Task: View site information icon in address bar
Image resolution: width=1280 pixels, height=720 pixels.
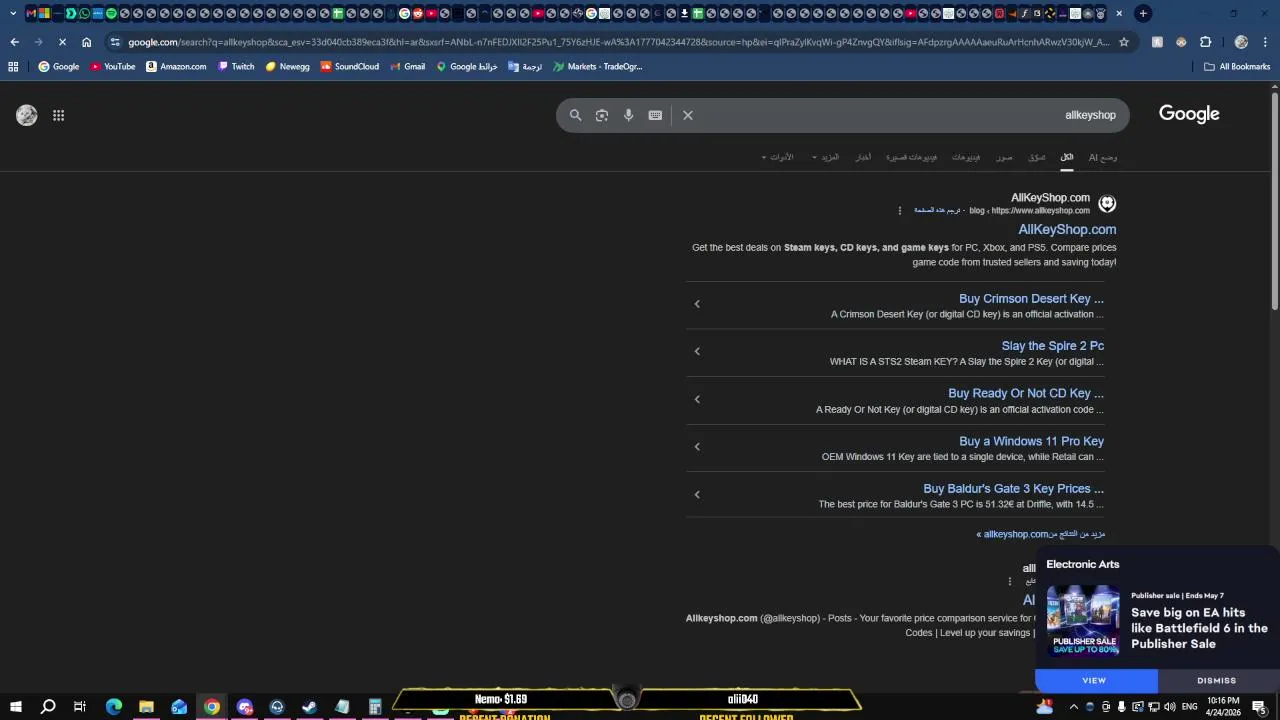Action: click(116, 42)
